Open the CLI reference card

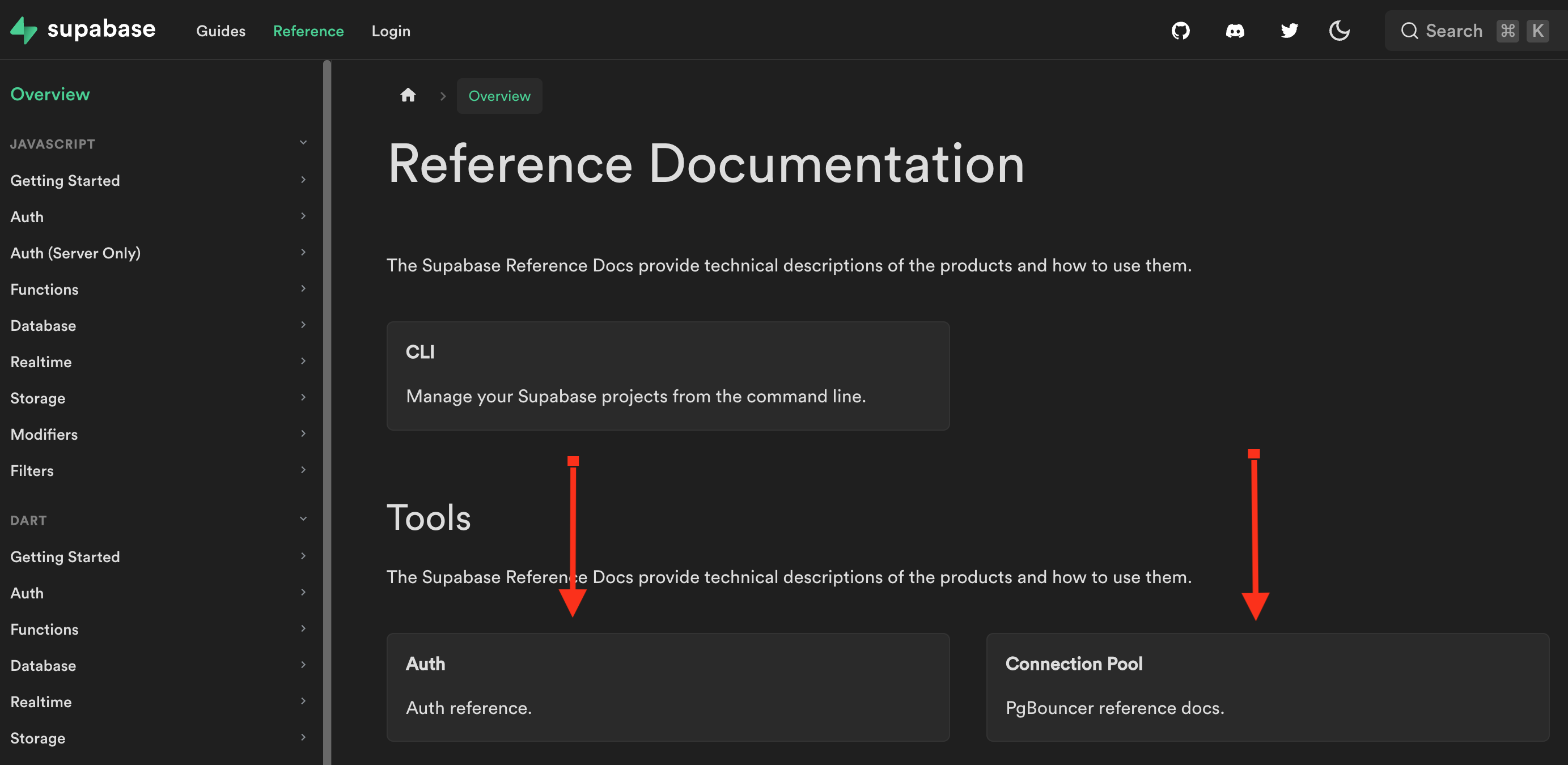[668, 376]
